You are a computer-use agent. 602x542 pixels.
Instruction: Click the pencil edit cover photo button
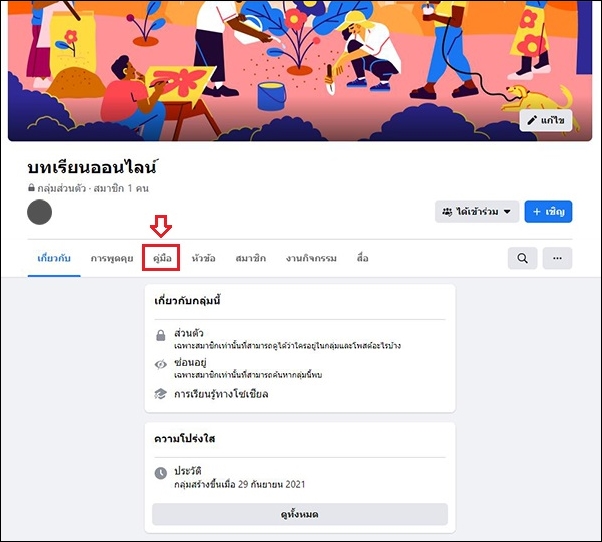coord(546,121)
